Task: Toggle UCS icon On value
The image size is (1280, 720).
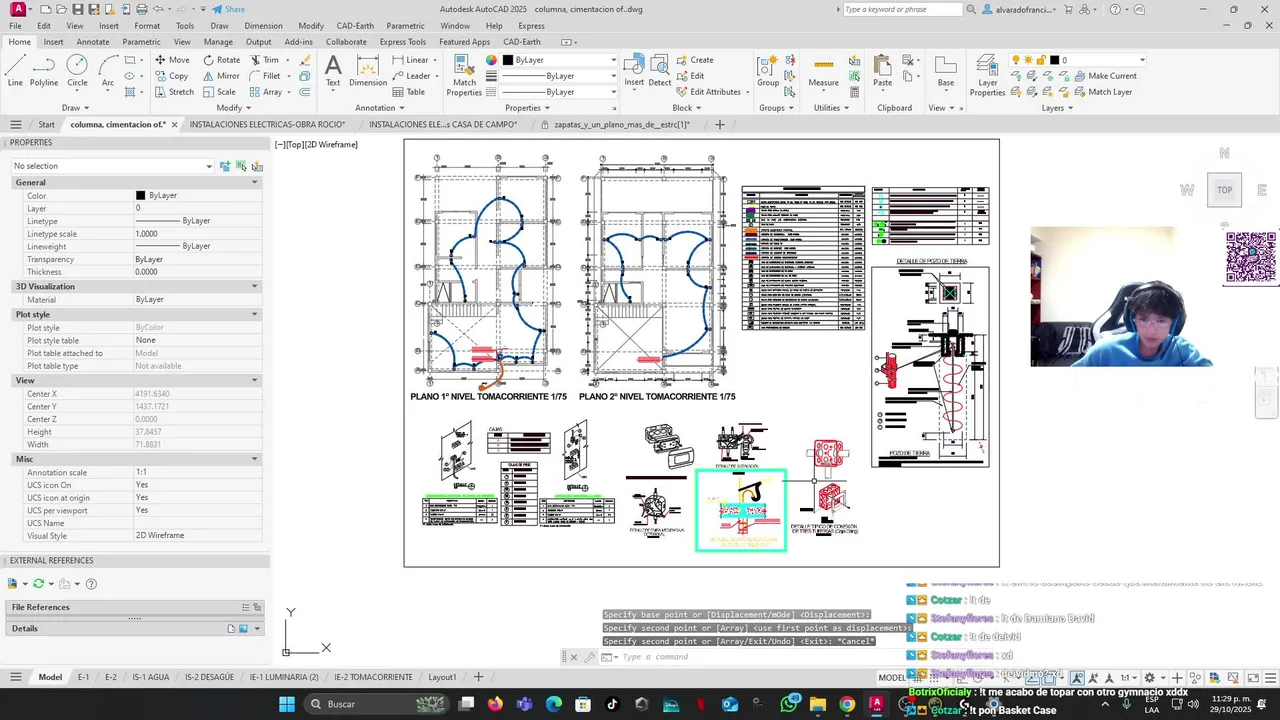Action: (x=198, y=485)
